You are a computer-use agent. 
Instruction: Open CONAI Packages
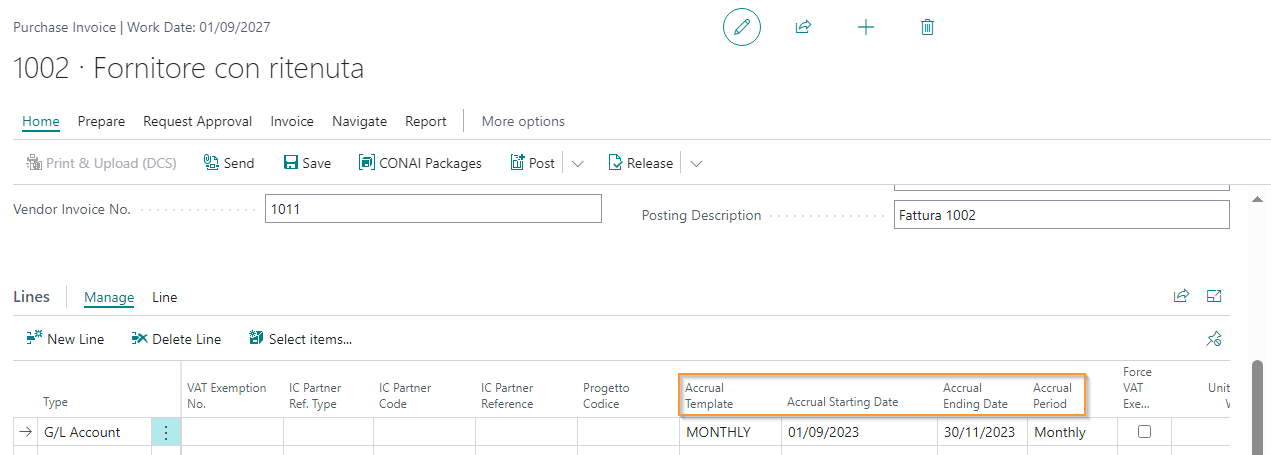click(x=420, y=163)
